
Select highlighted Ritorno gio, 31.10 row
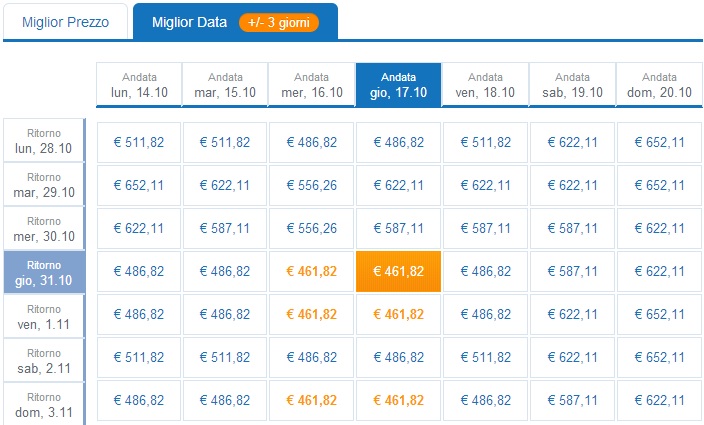coord(44,272)
